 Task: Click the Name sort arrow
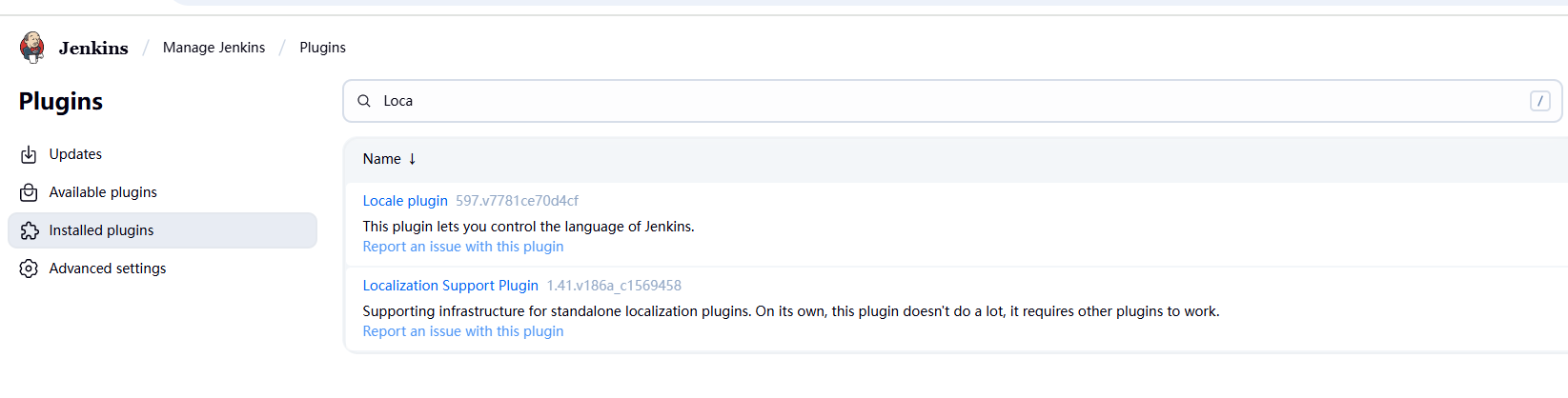412,159
